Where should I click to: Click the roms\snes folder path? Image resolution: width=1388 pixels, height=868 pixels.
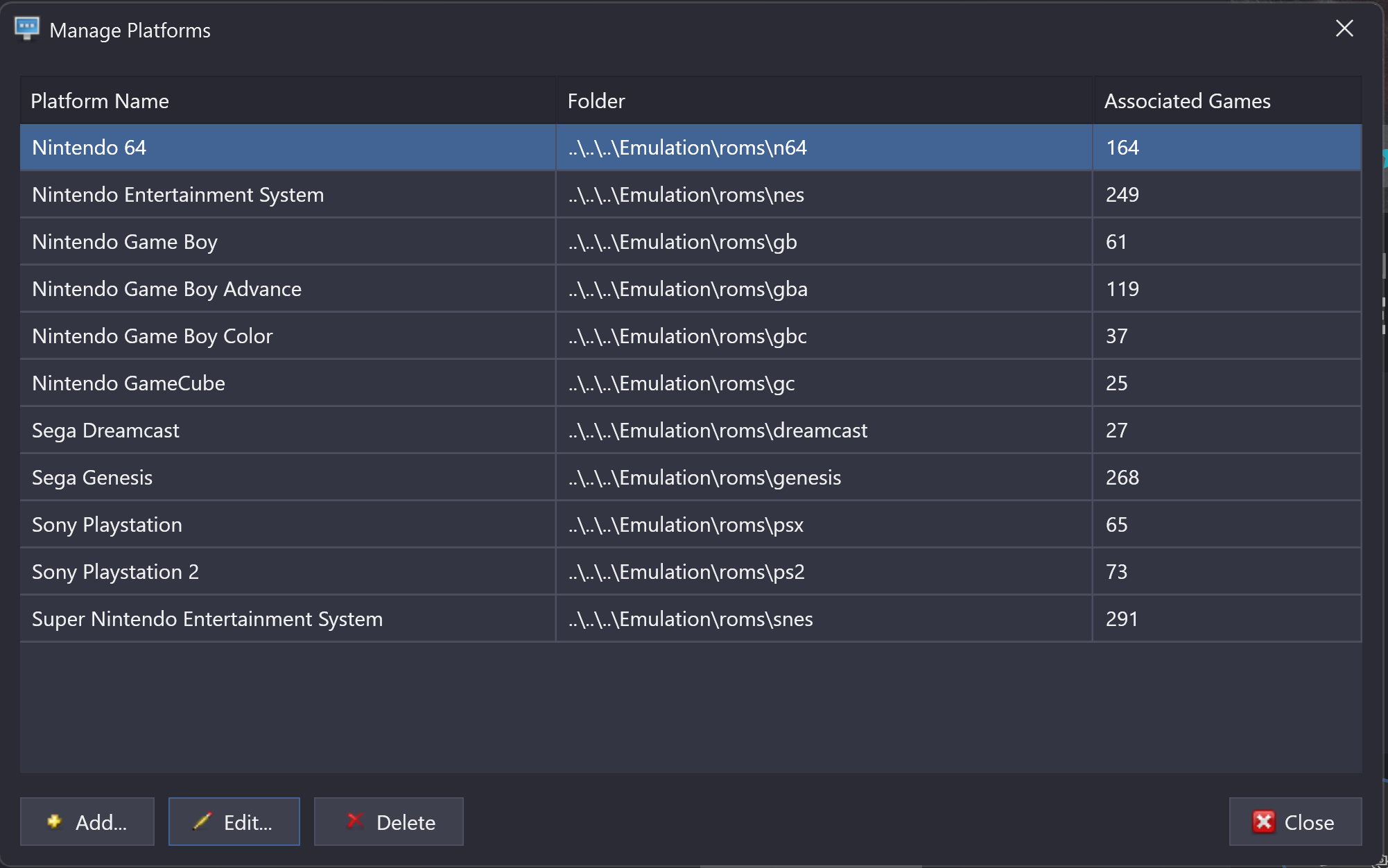(824, 619)
